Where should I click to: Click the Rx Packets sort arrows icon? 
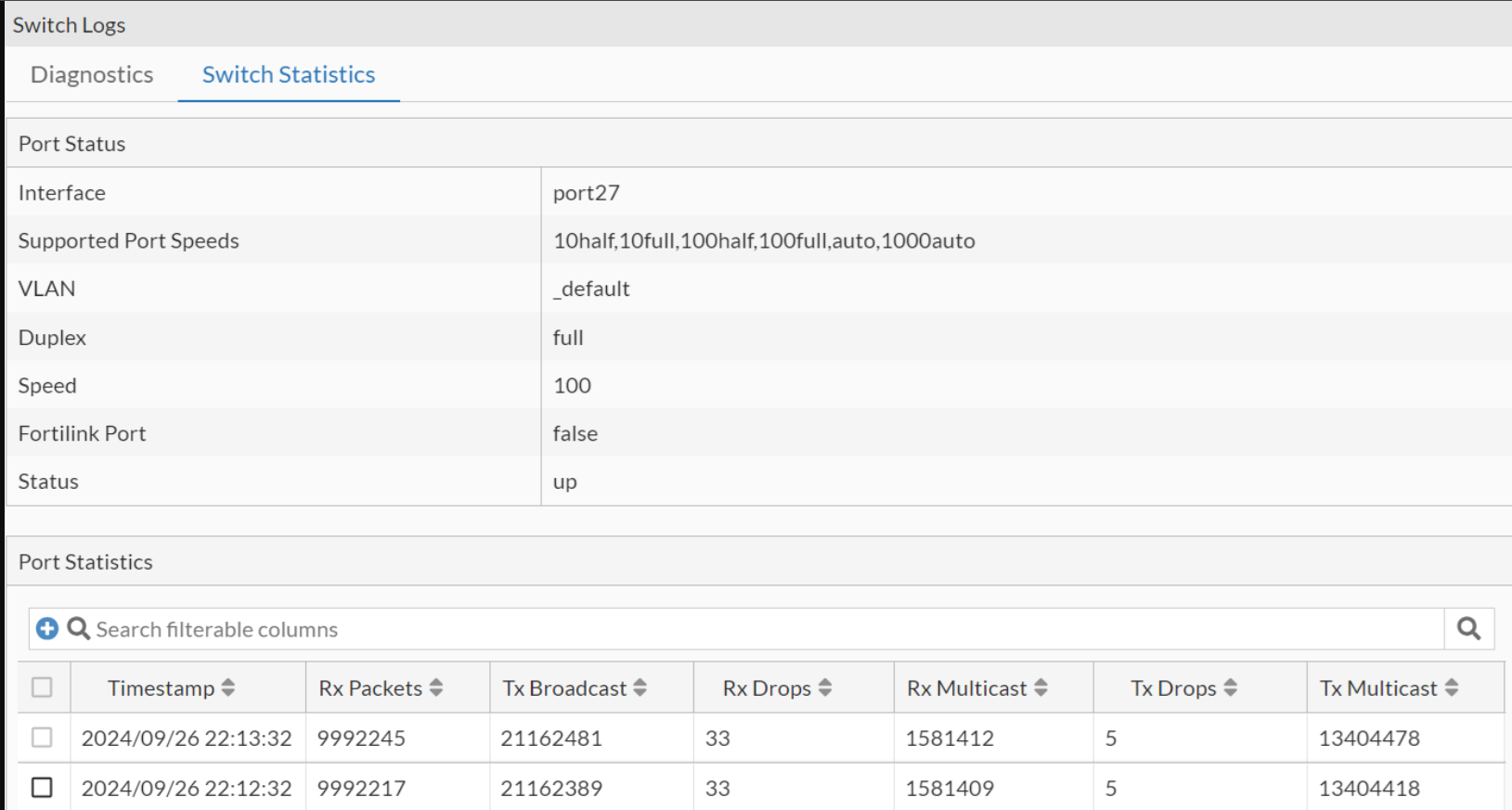click(x=436, y=688)
